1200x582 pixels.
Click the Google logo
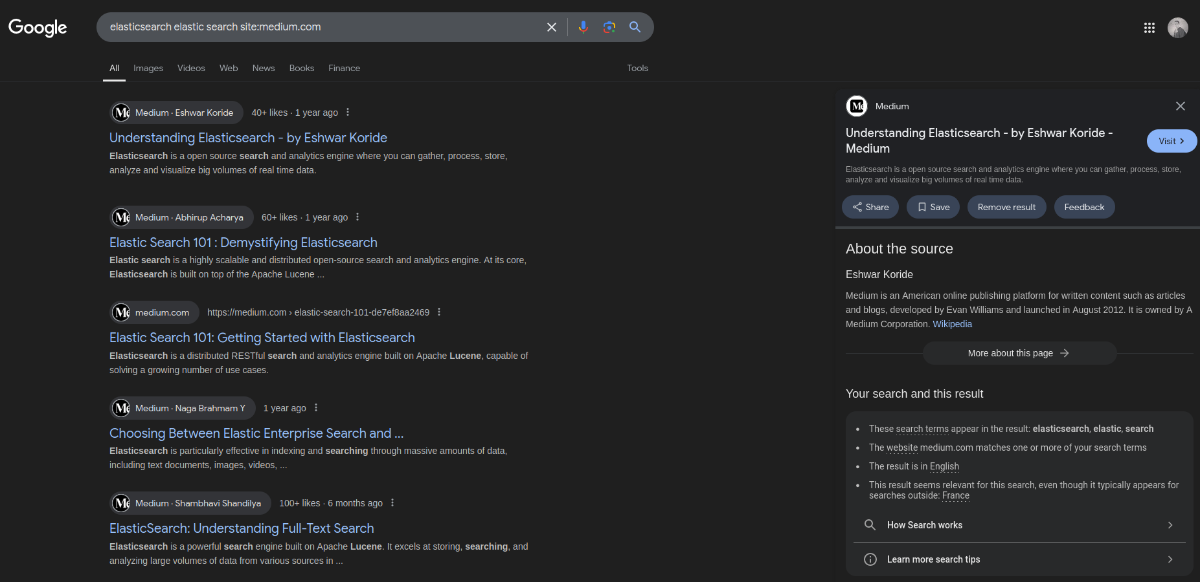click(x=38, y=28)
